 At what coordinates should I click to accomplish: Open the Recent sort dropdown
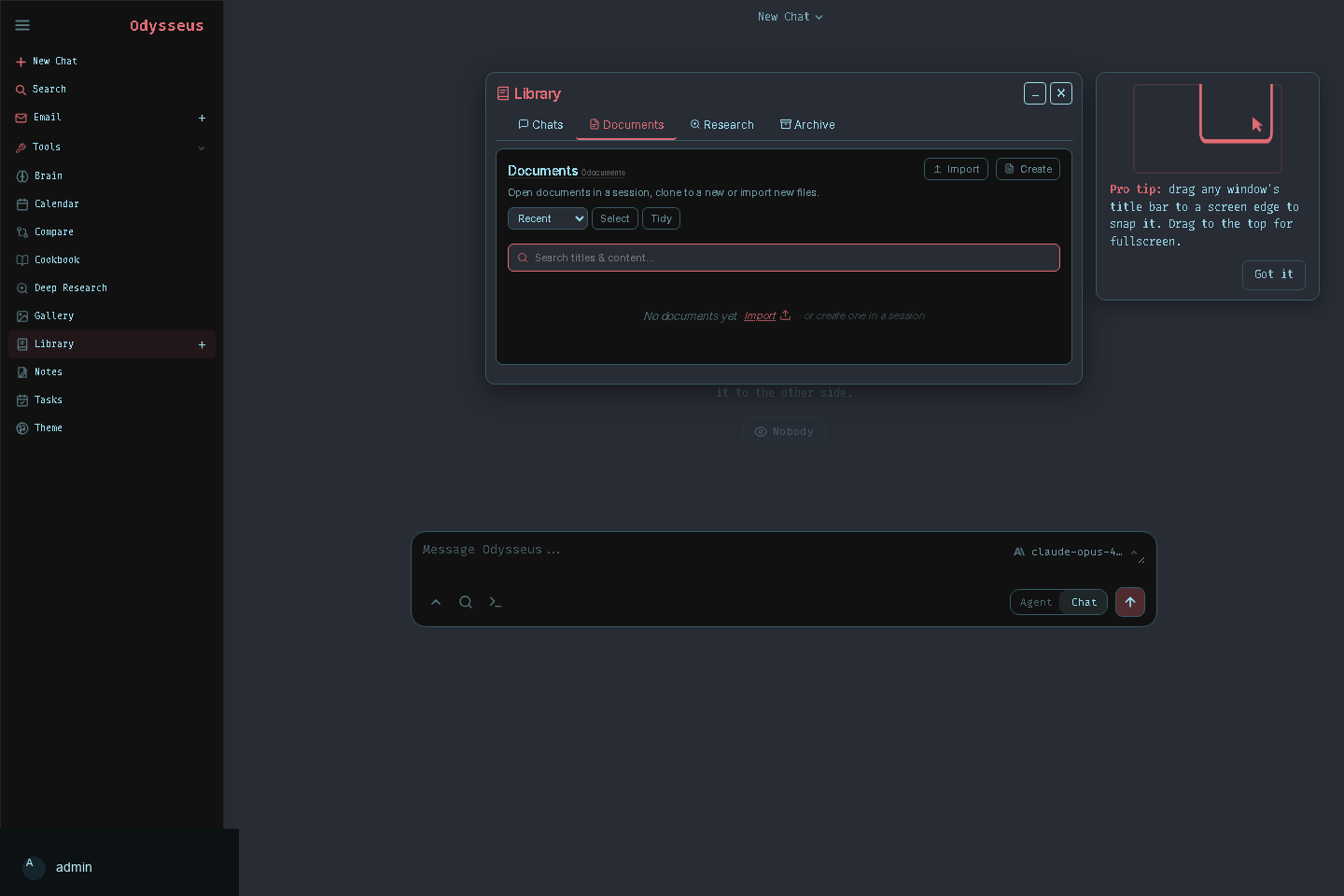point(548,218)
